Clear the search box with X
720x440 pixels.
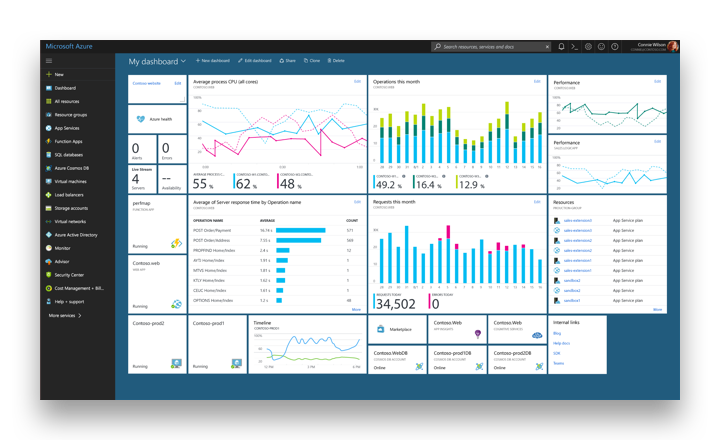[x=547, y=46]
